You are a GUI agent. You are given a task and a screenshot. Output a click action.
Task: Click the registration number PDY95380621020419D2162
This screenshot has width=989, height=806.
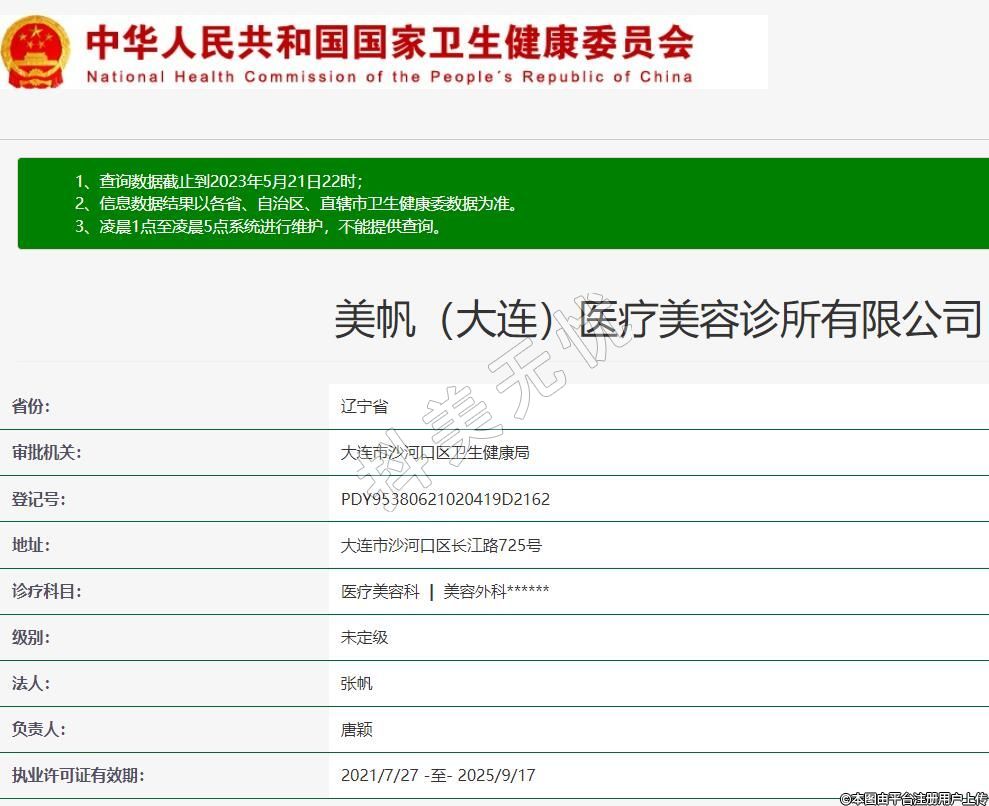point(445,499)
